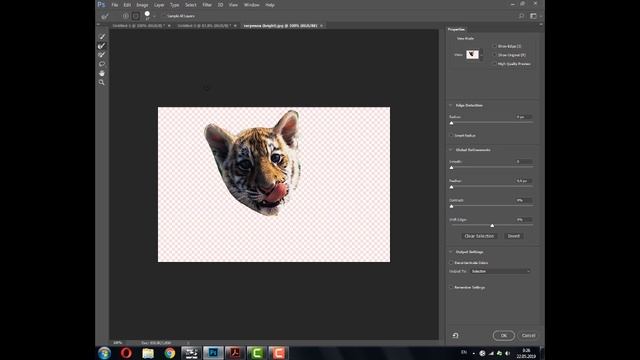The height and width of the screenshot is (360, 640).
Task: Open the Help menu
Action: (x=270, y=5)
